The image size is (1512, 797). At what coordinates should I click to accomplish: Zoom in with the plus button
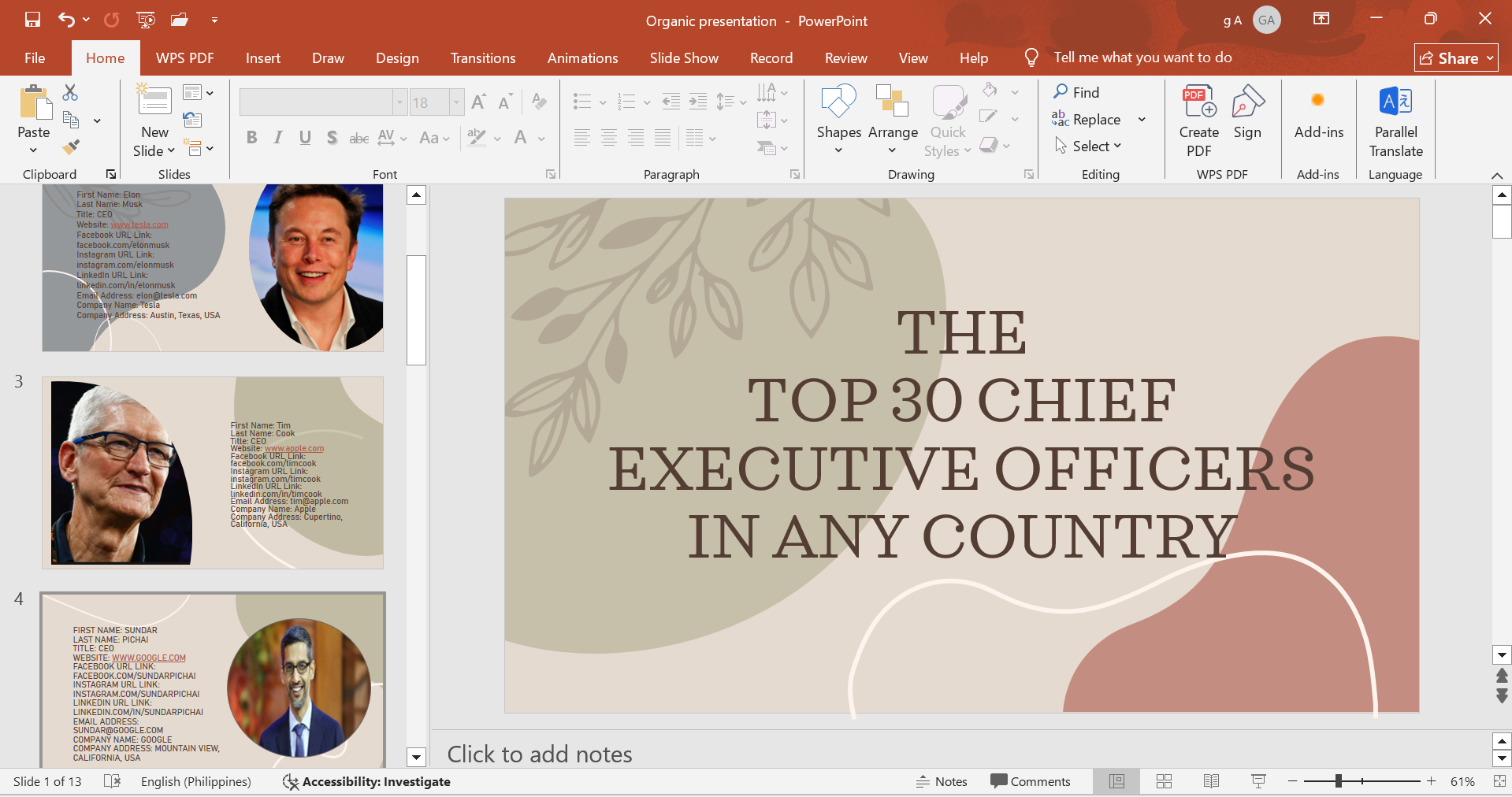point(1431,781)
